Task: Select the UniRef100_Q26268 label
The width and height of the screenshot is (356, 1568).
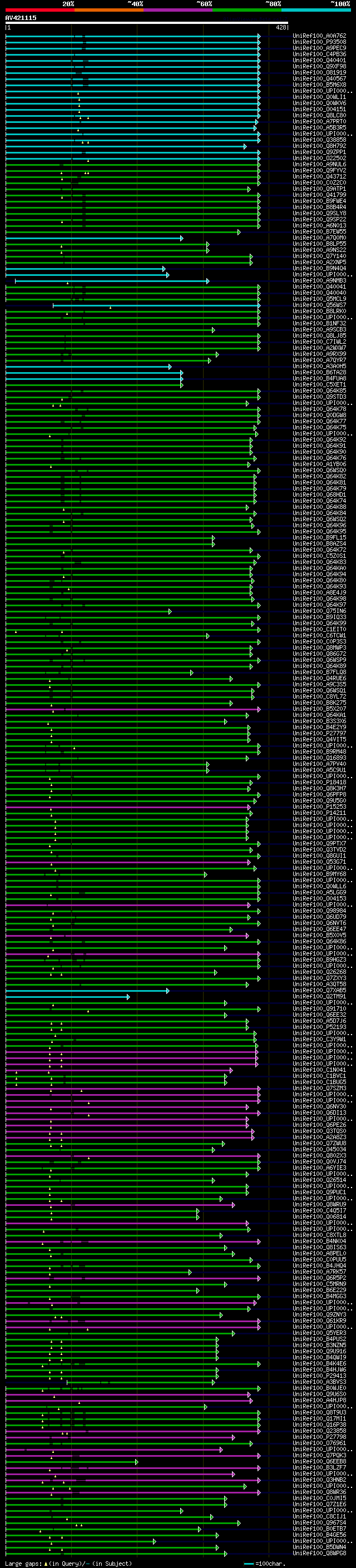Action: 319,972
